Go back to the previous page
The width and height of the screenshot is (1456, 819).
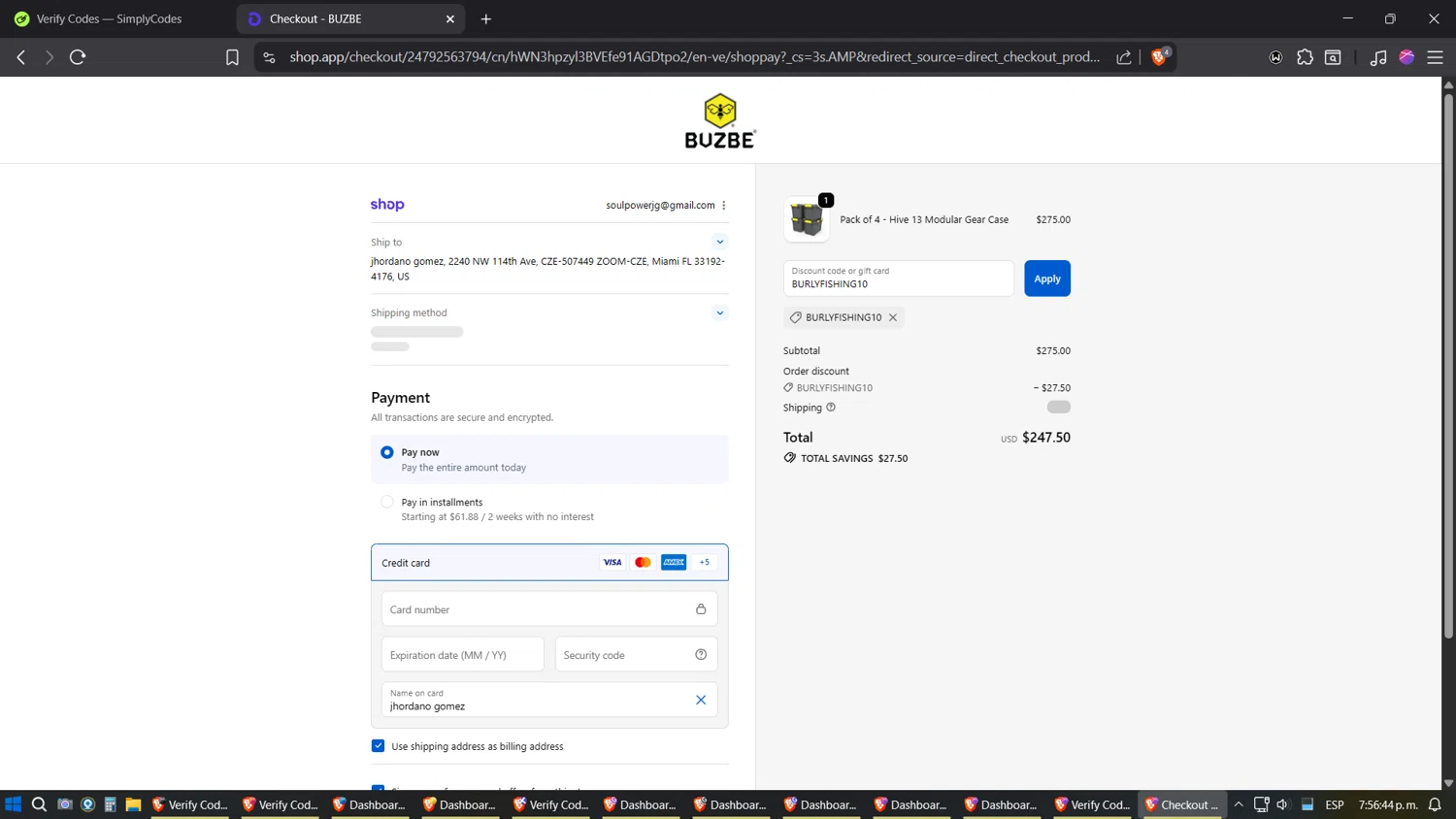(20, 57)
